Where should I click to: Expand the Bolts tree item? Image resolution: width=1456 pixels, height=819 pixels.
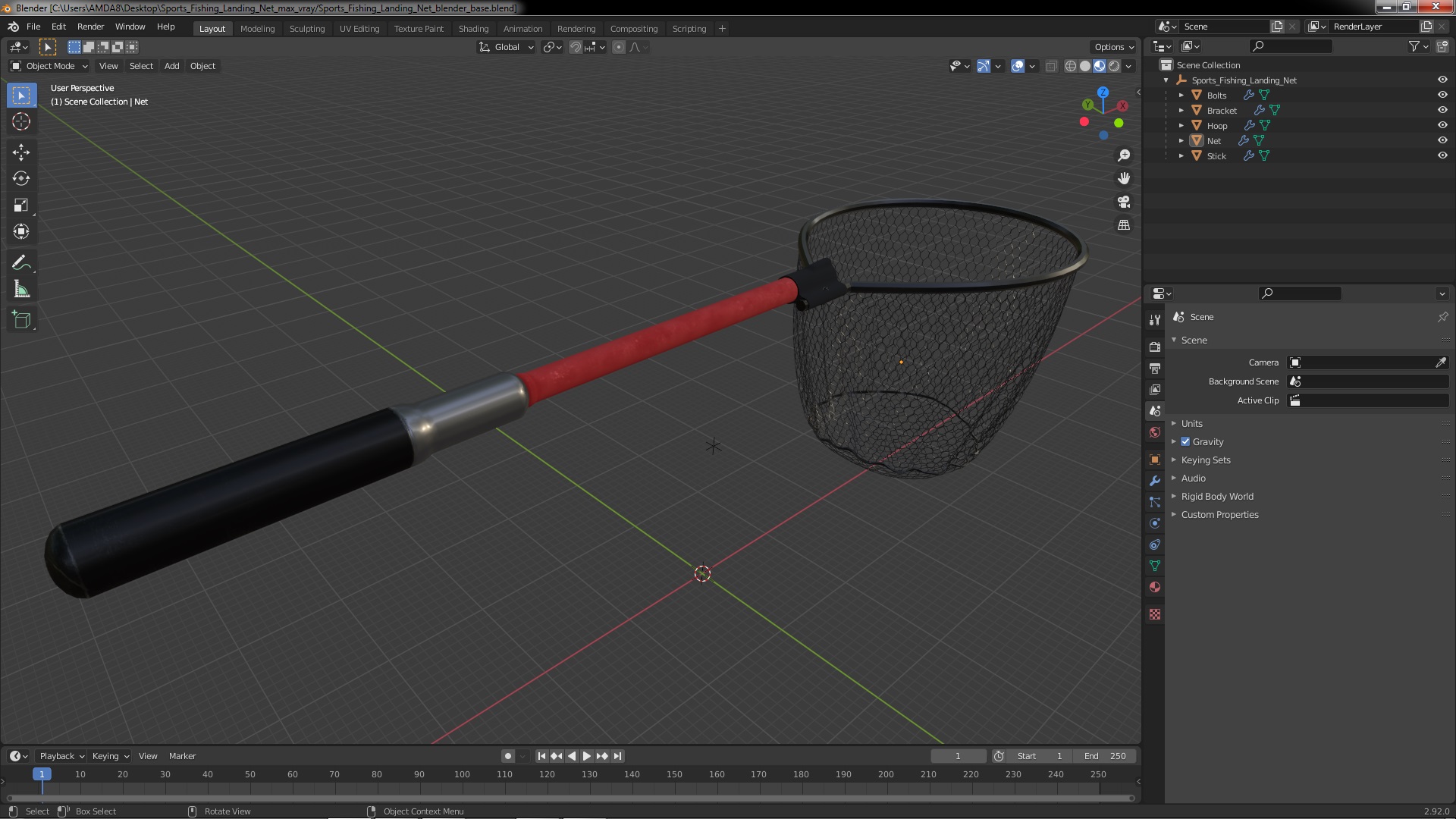pos(1181,95)
